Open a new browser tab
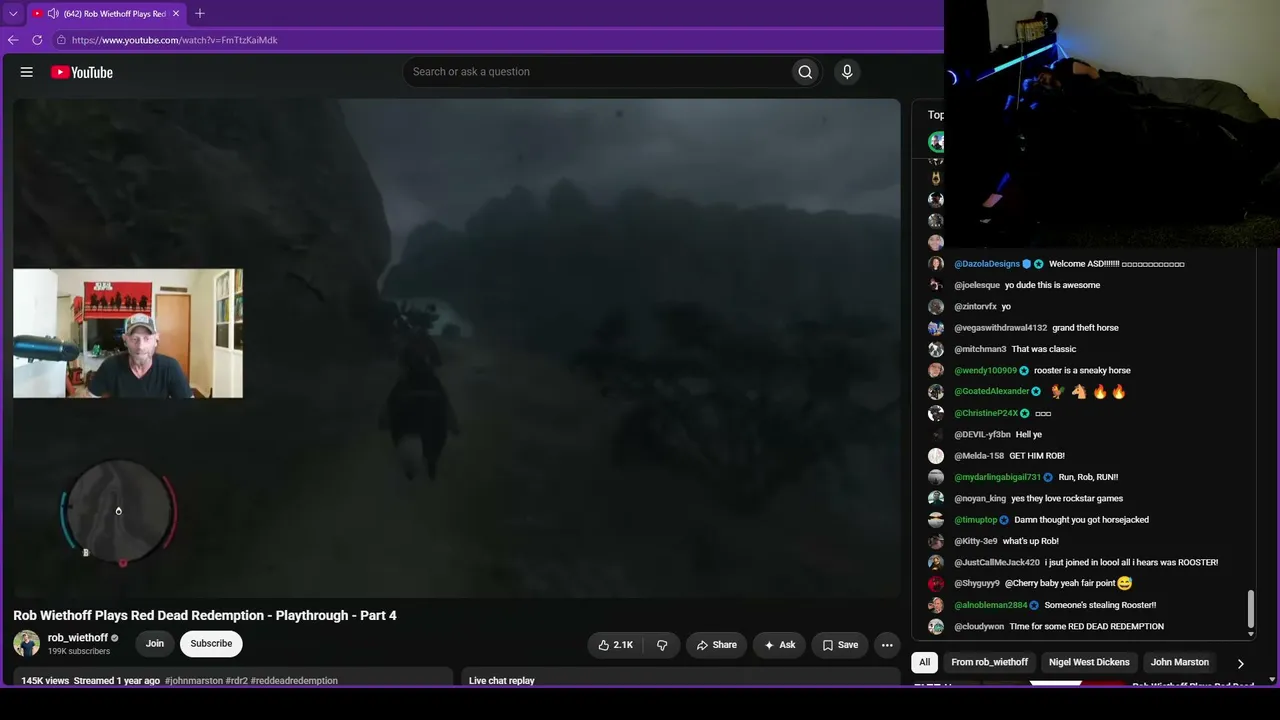This screenshot has height=720, width=1280. pos(200,13)
